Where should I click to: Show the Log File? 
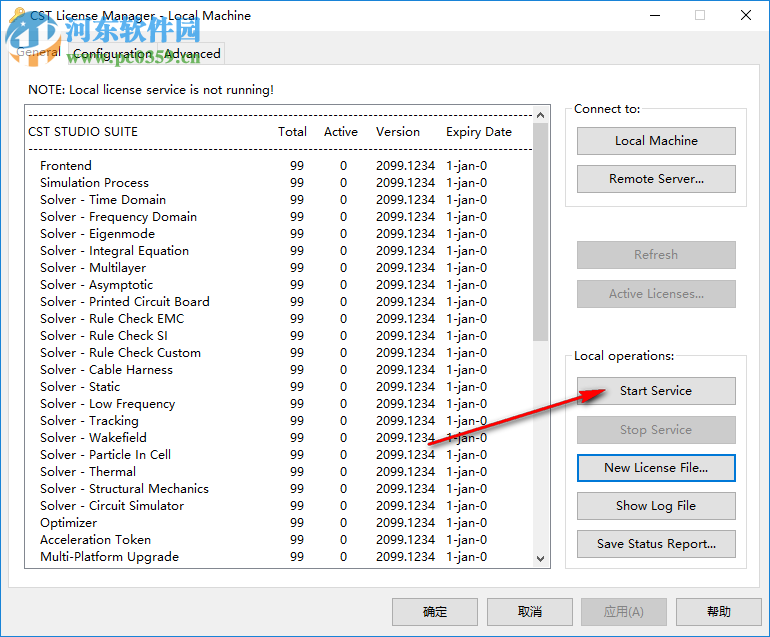656,506
